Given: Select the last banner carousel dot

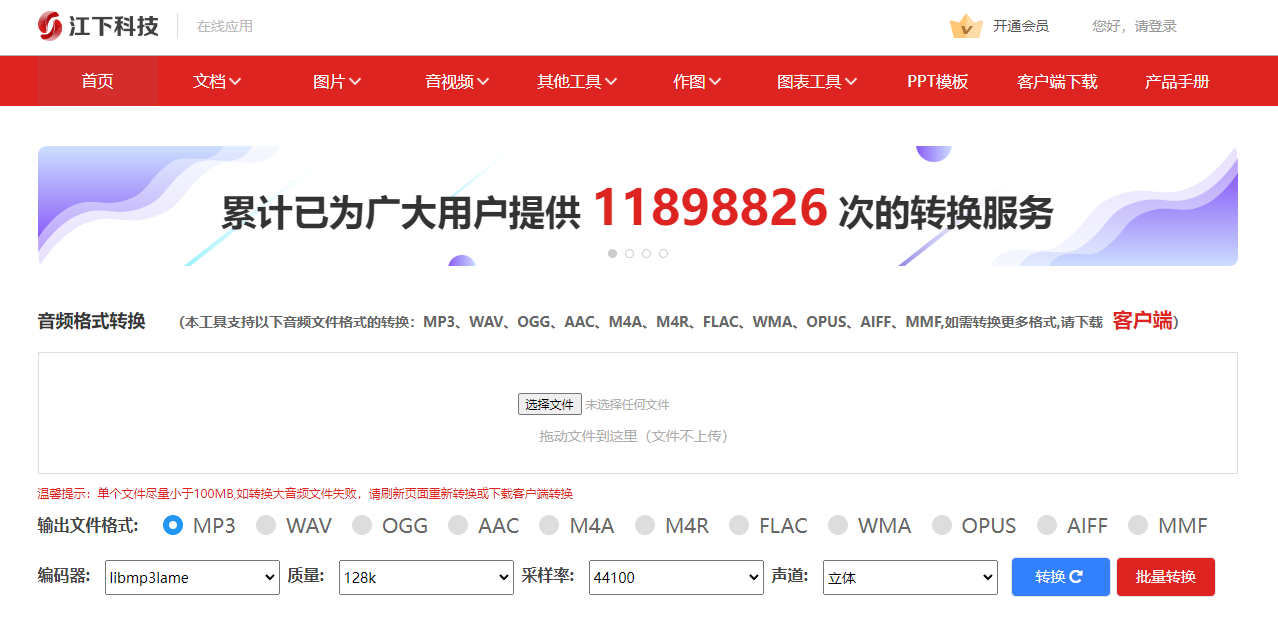Looking at the screenshot, I should 663,254.
